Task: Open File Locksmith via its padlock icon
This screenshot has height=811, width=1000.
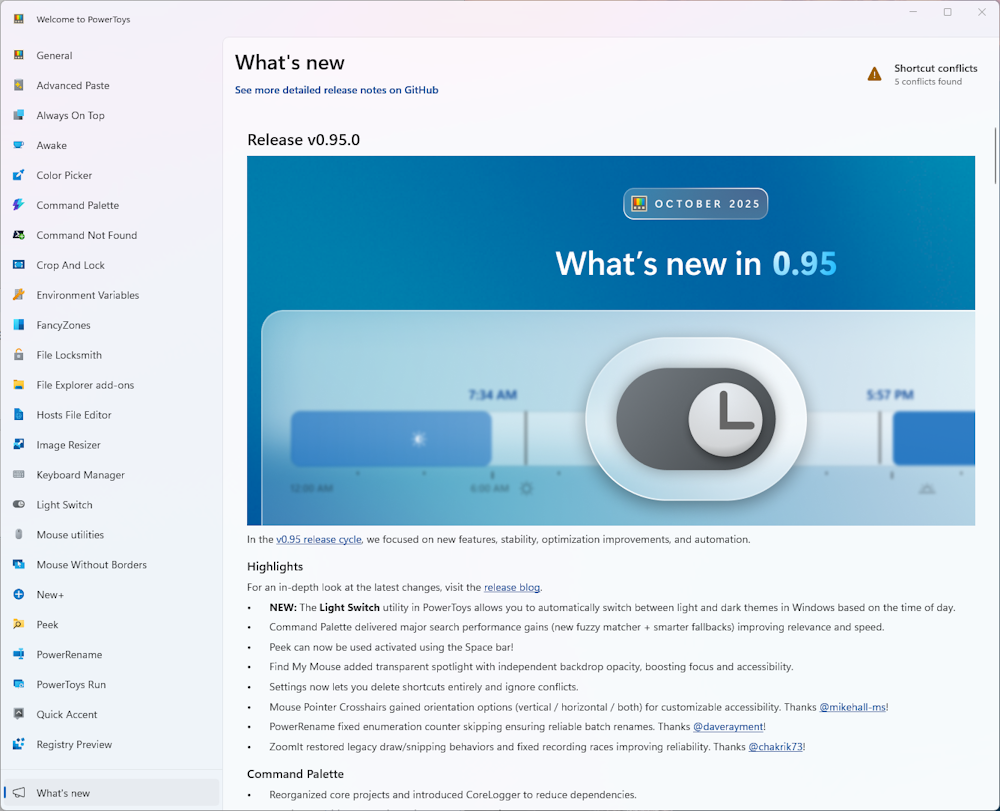Action: 18,355
